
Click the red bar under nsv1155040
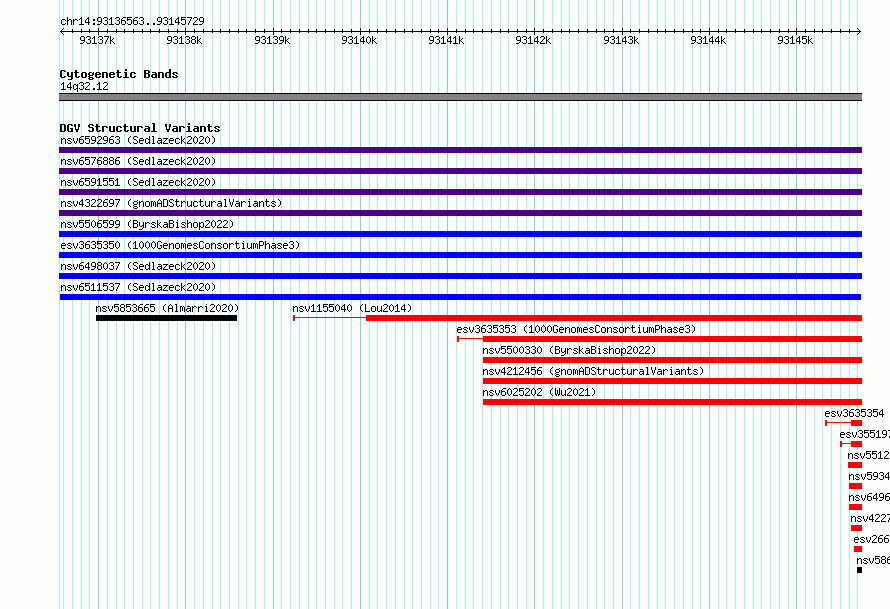pos(614,318)
